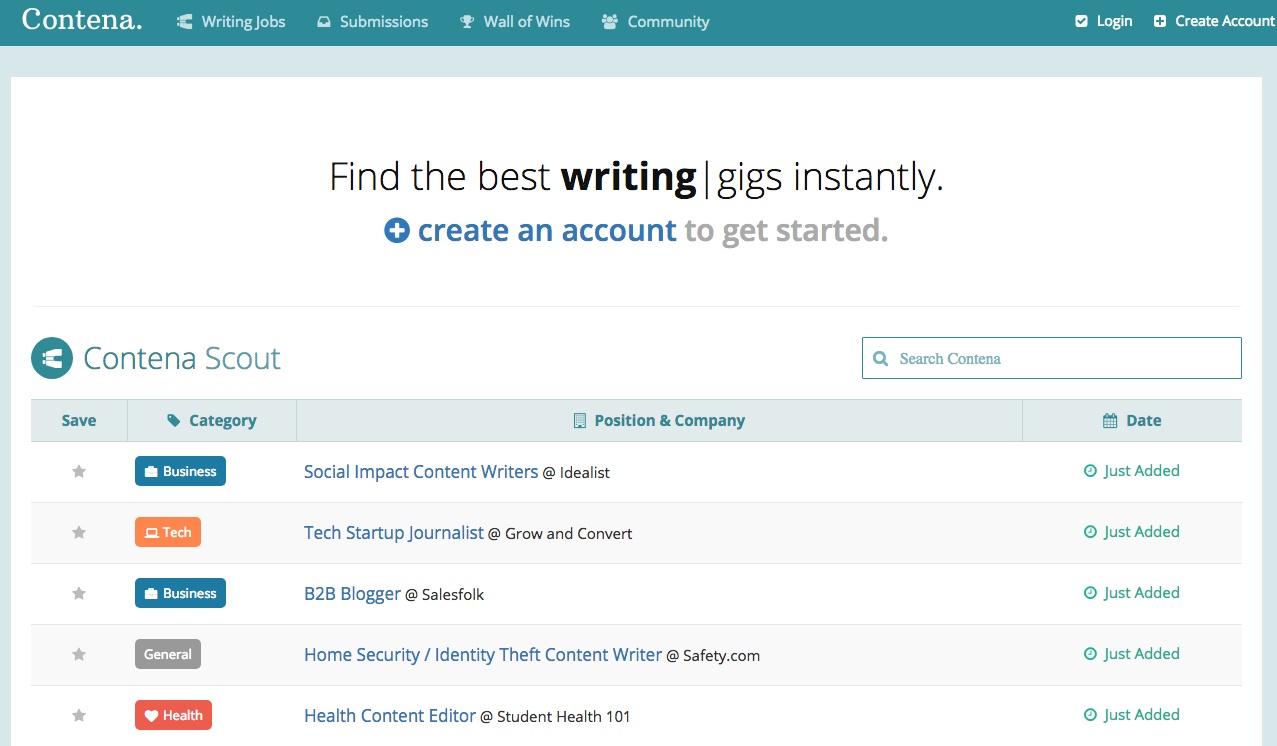Star the Social Impact Content Writers job
1277x746 pixels.
pyautogui.click(x=79, y=472)
